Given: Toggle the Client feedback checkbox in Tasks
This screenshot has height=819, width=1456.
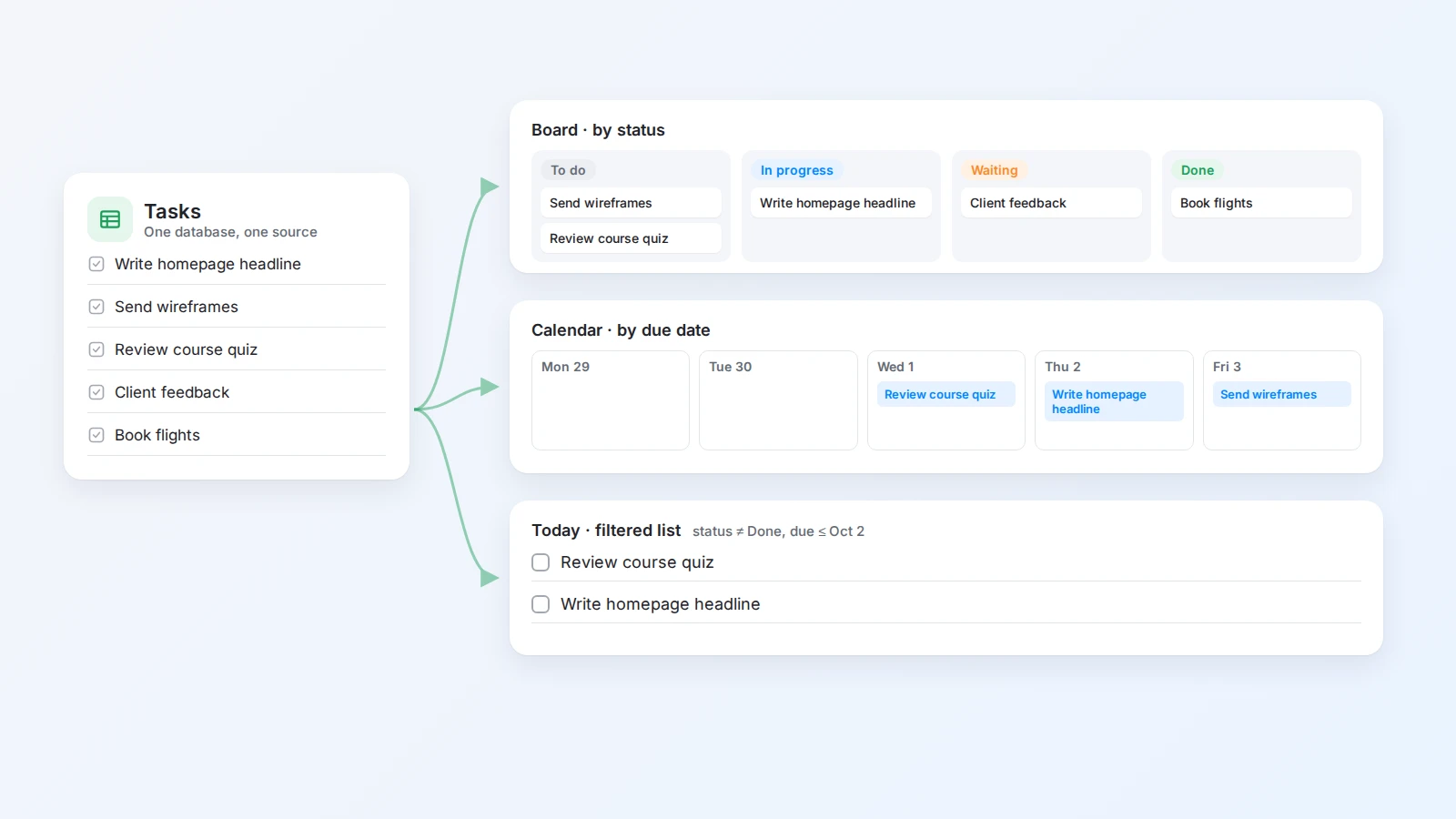Looking at the screenshot, I should [96, 392].
